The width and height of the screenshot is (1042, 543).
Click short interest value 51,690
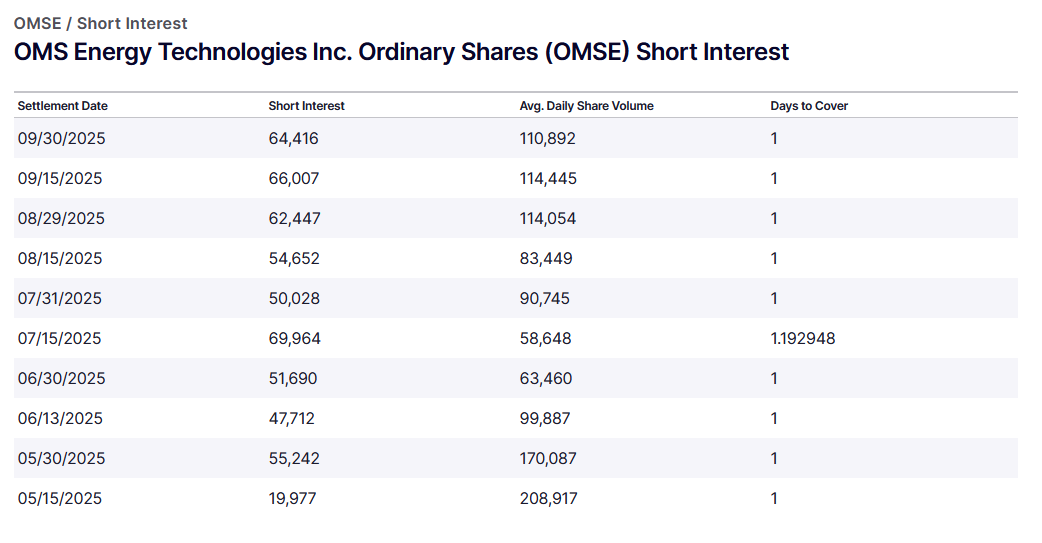point(293,379)
